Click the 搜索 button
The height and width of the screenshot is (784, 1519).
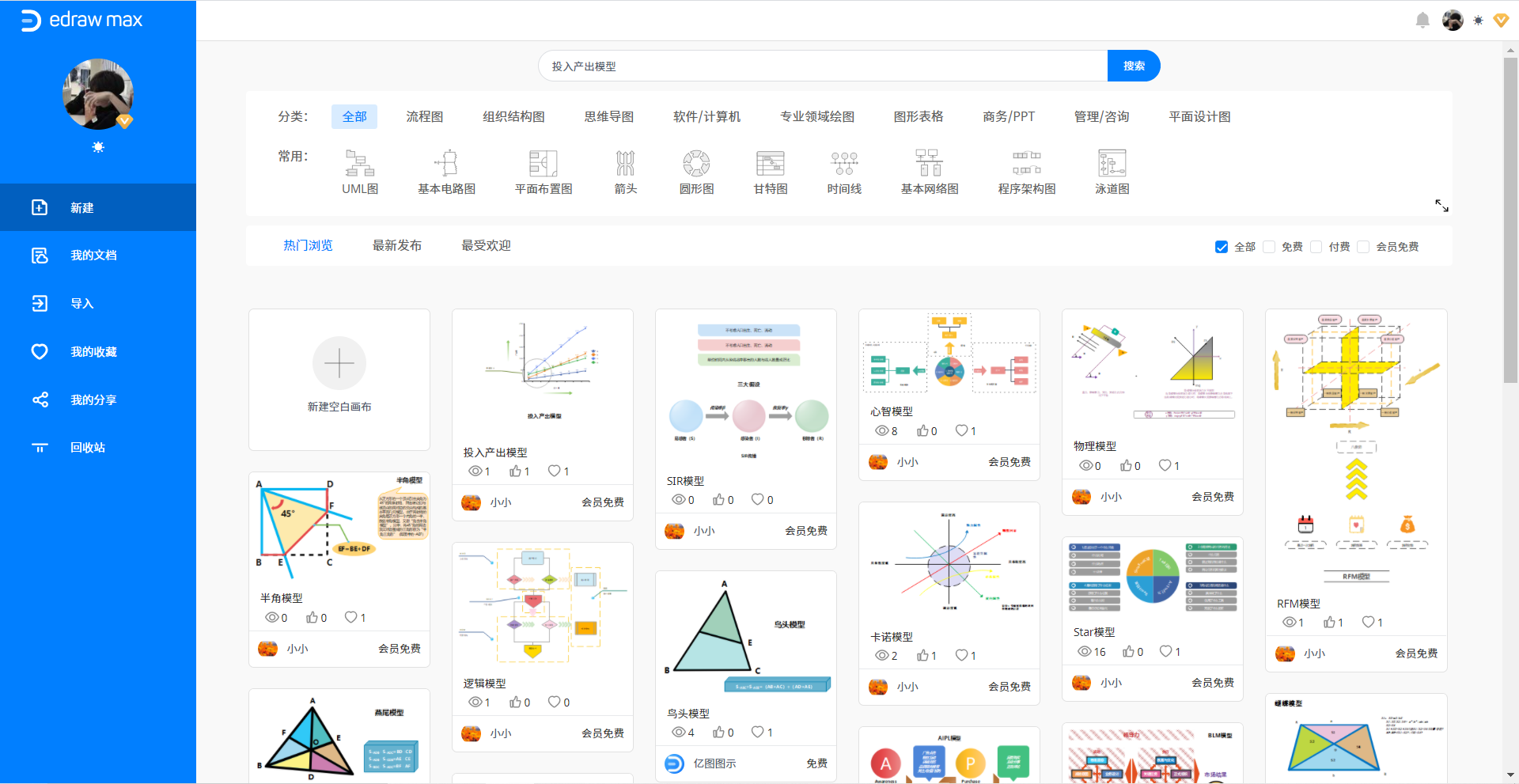1134,66
